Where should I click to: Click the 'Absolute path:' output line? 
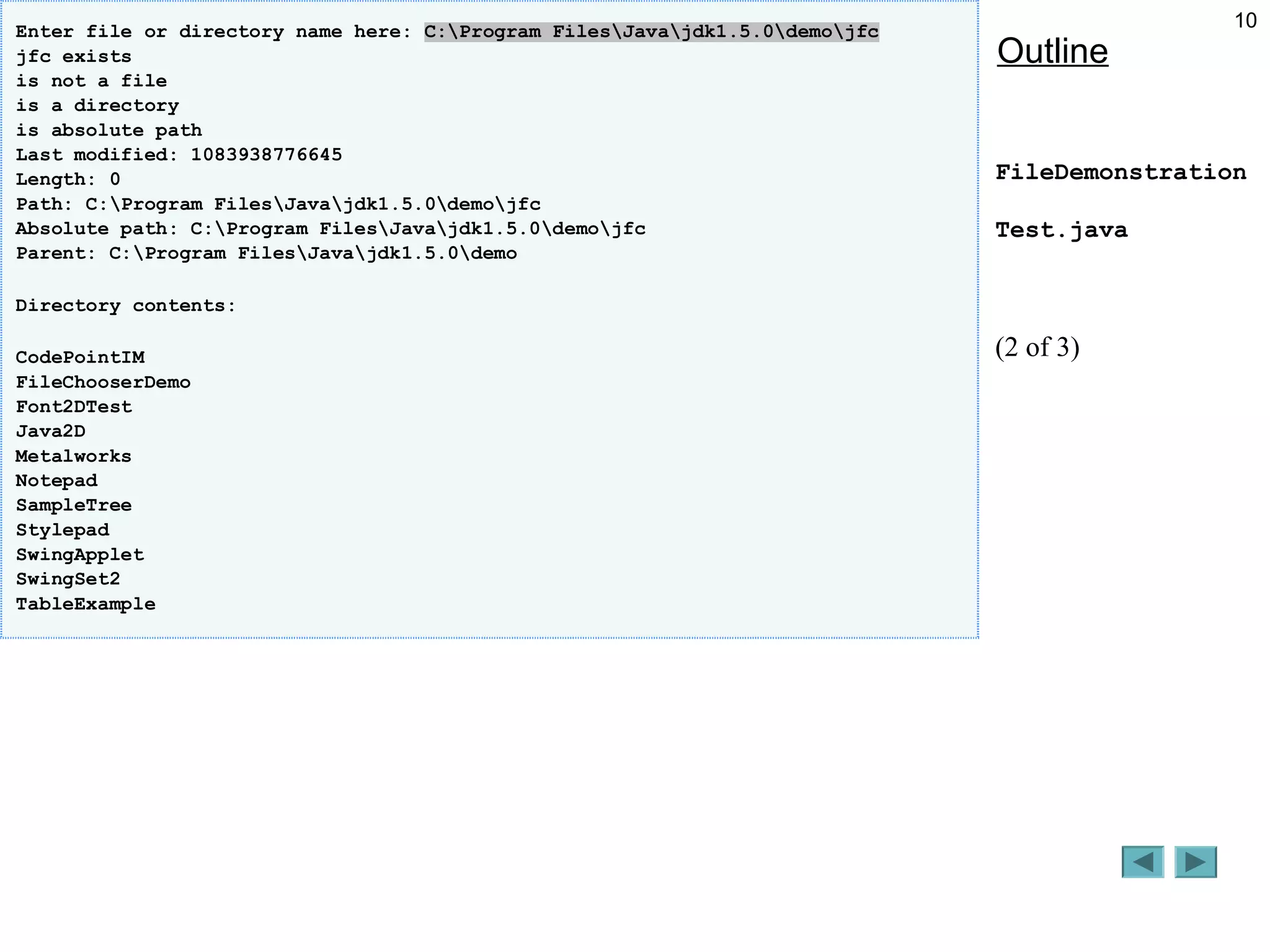(x=331, y=229)
